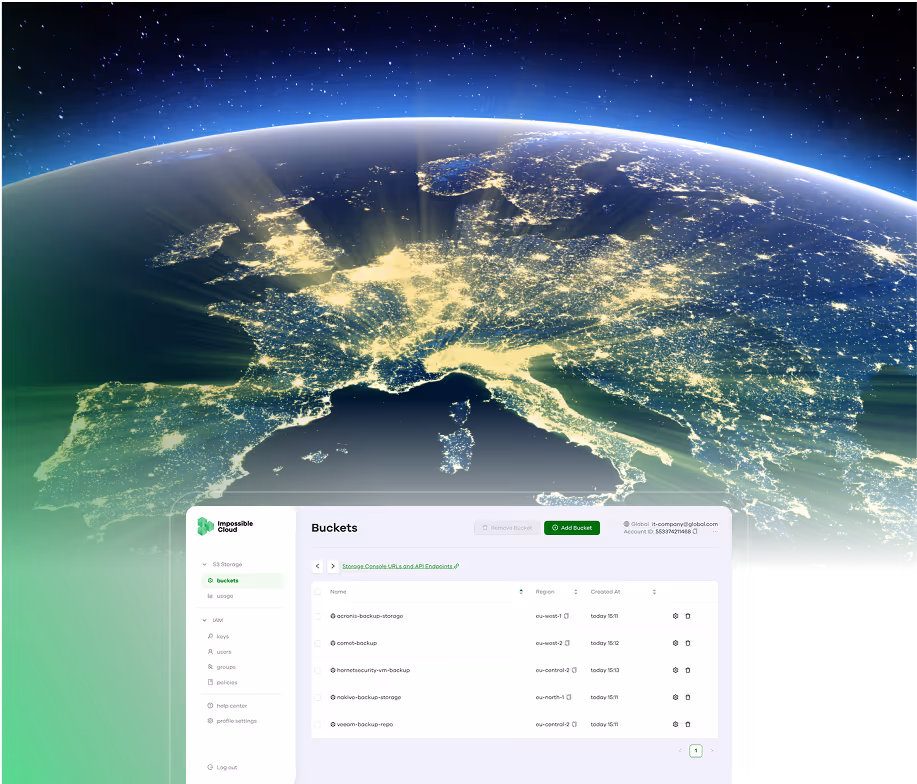Check the comet-backup row checkbox
Screen dimensions: 917x784
coord(318,643)
